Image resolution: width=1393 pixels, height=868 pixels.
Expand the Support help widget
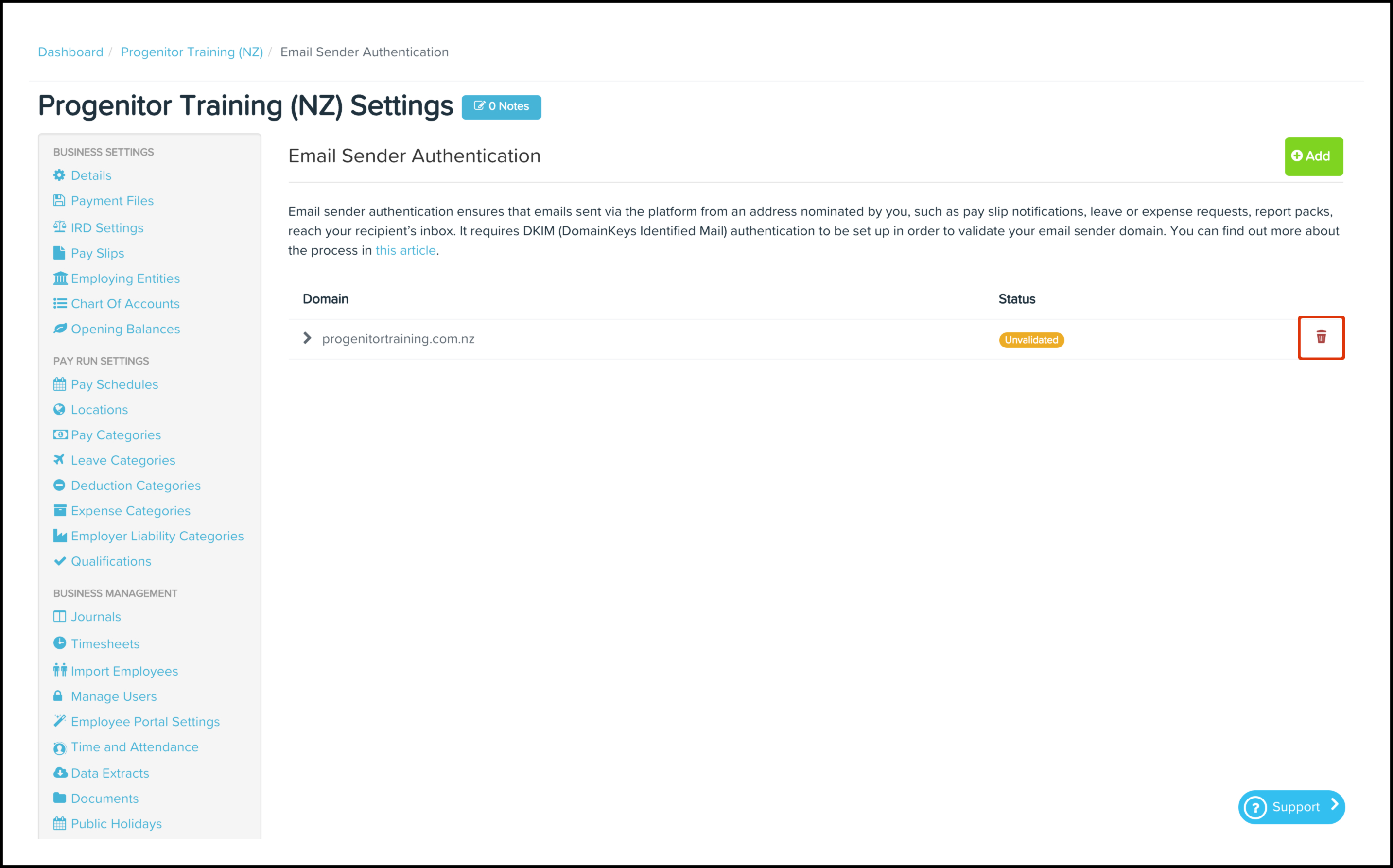point(1291,807)
